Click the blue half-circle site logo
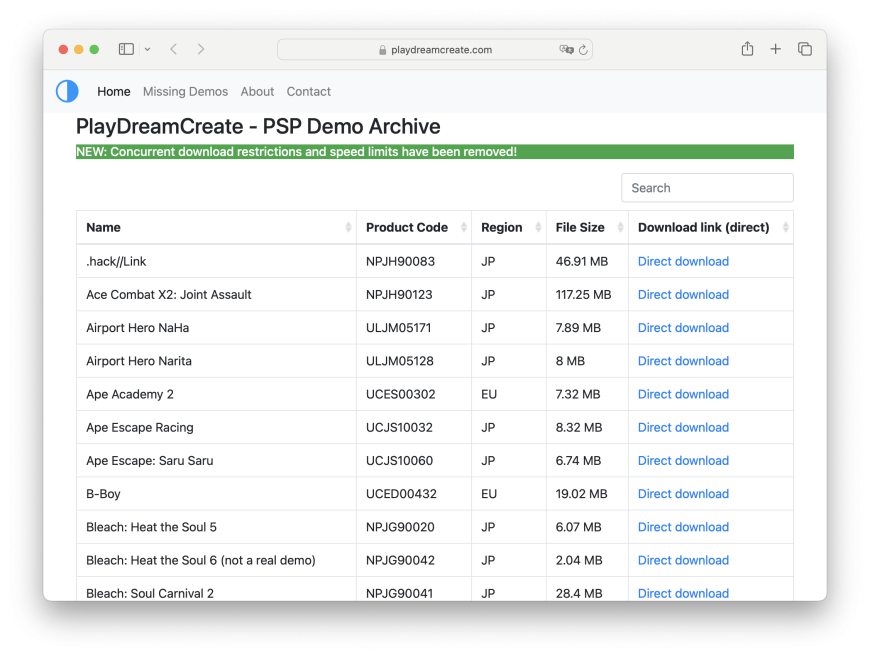Viewport: 870px width, 658px height. (67, 92)
